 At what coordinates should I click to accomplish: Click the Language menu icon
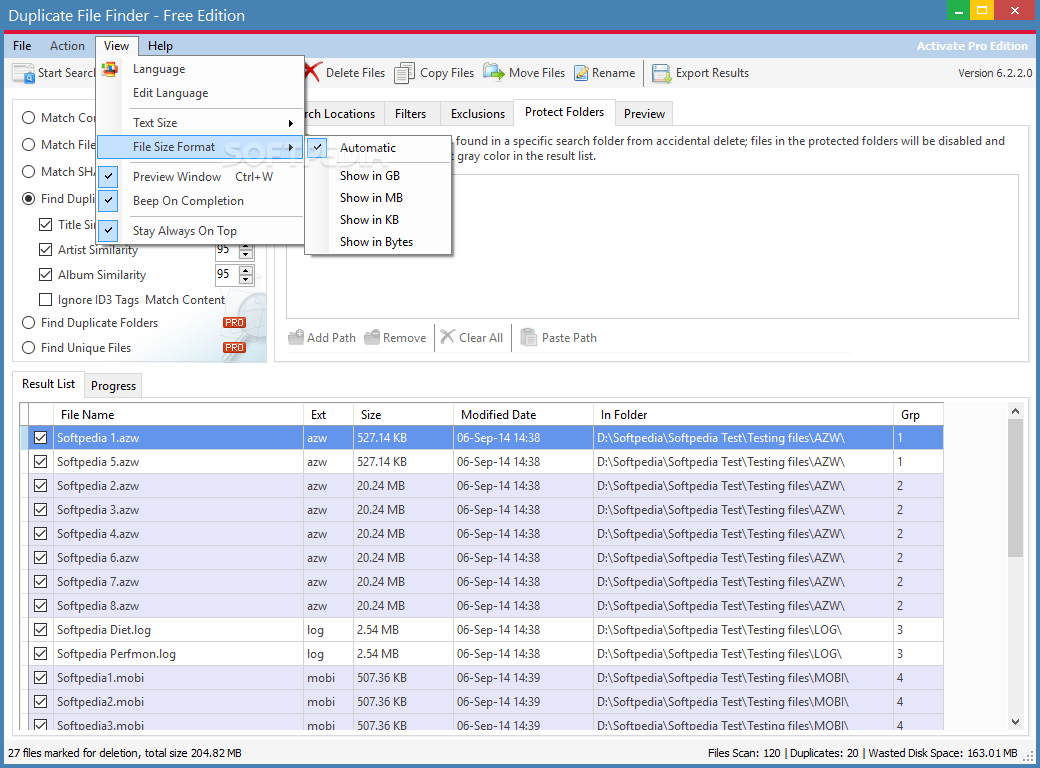click(109, 69)
